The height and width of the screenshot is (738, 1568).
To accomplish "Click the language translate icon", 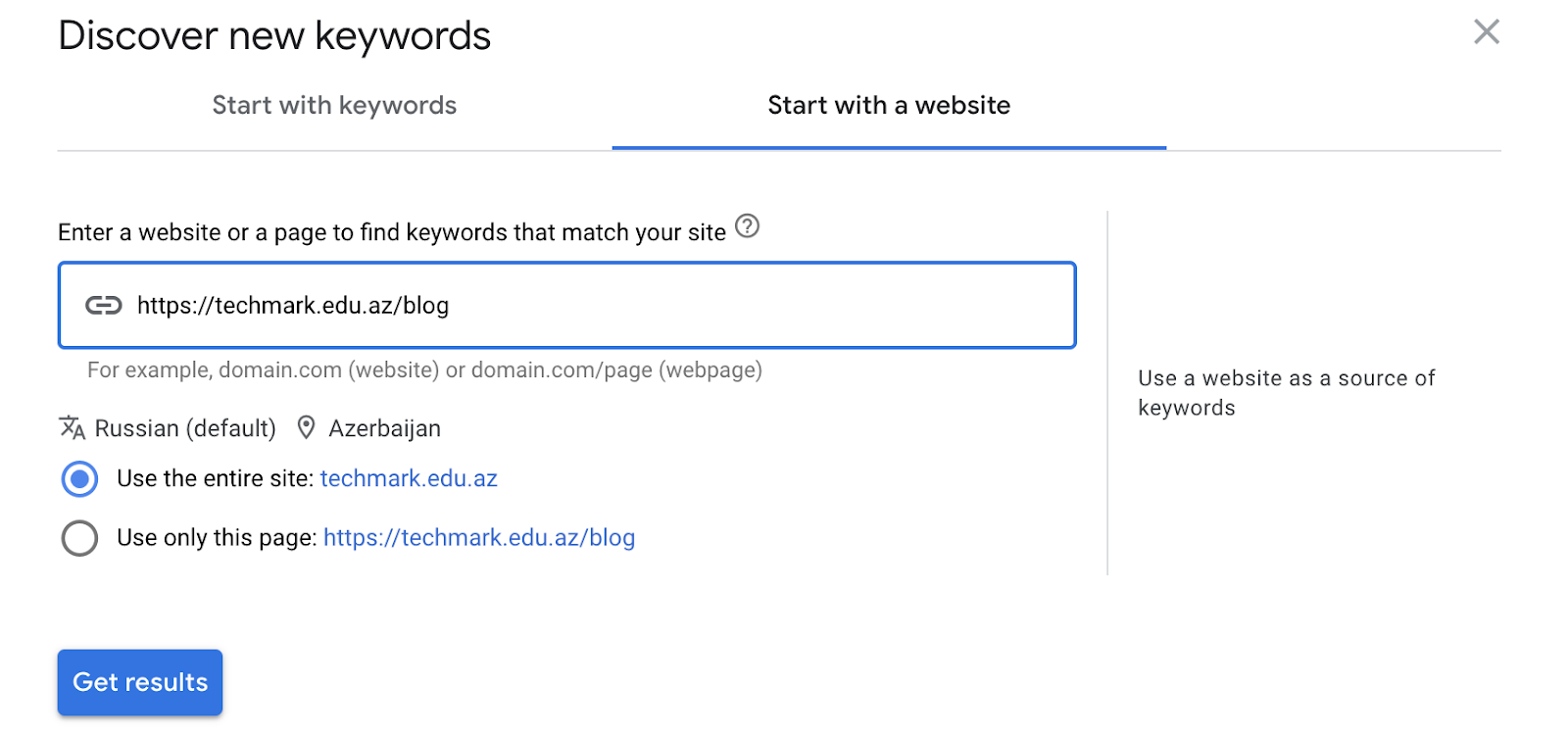I will (x=73, y=427).
